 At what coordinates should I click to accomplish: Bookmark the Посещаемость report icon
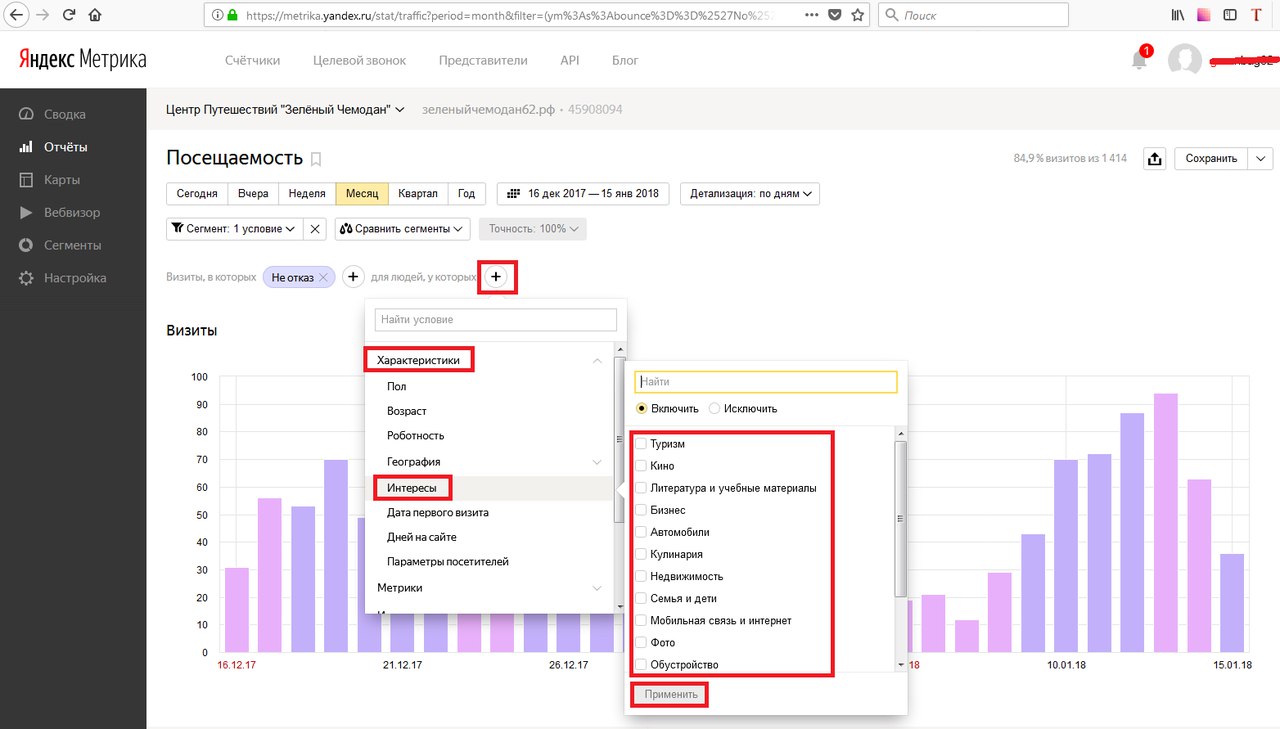[x=316, y=158]
